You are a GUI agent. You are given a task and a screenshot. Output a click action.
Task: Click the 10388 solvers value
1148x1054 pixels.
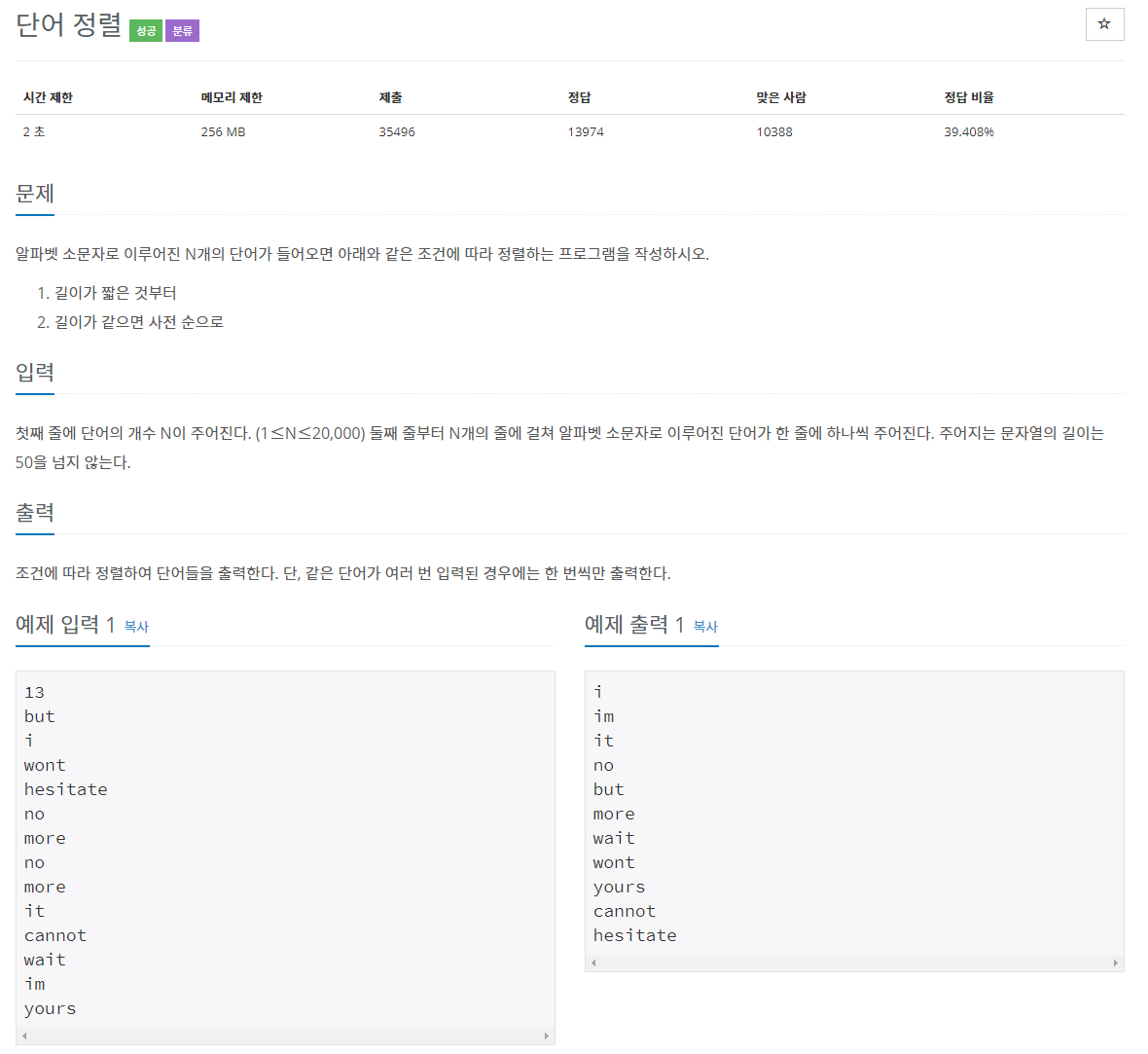pos(774,131)
